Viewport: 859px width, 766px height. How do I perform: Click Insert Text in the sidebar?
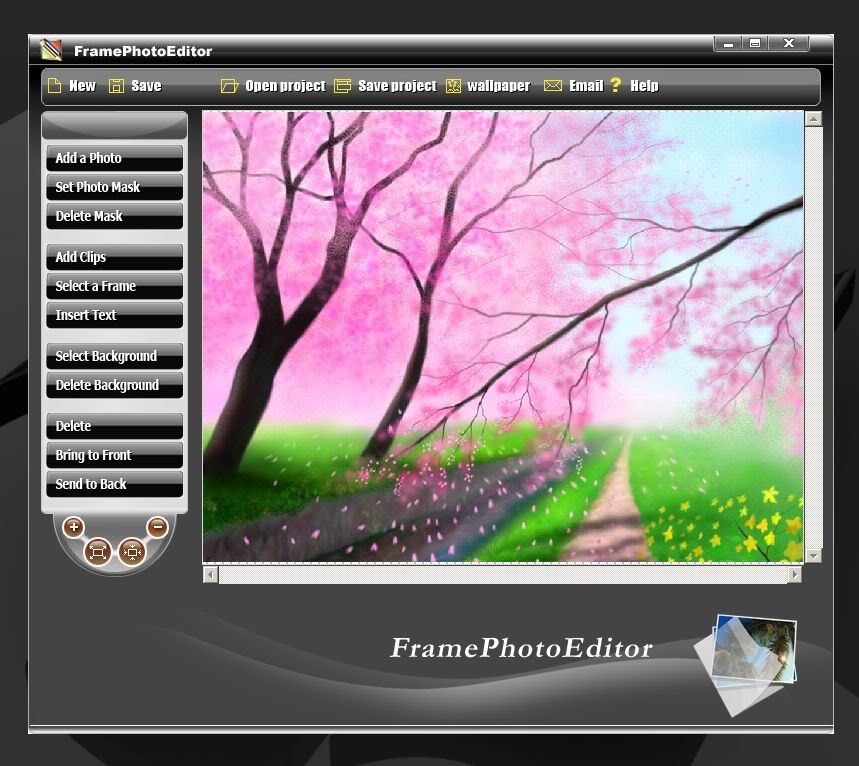[x=113, y=315]
